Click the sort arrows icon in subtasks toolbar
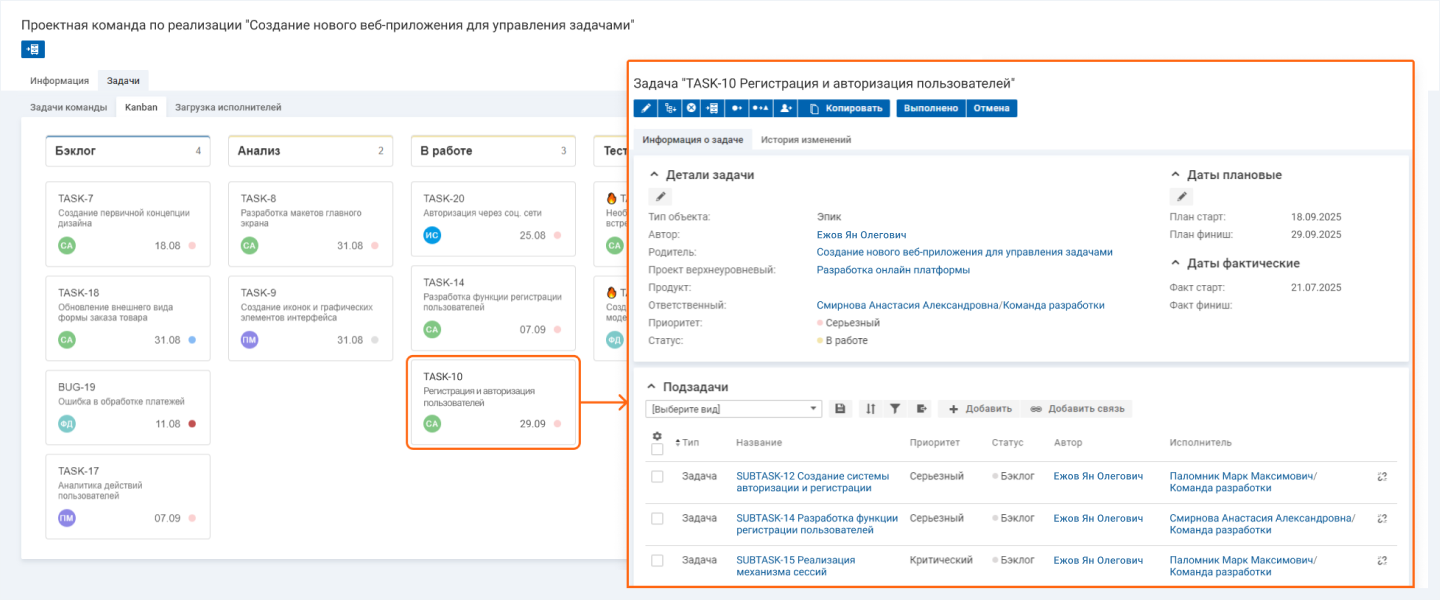The height and width of the screenshot is (600, 1440). pos(870,409)
